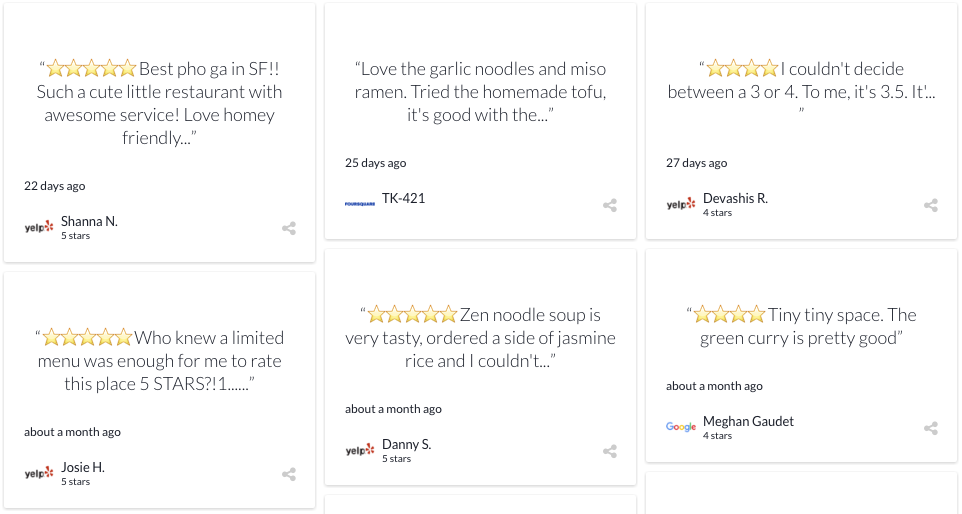Open reviewer name Shanna N.
This screenshot has height=514, width=962.
click(89, 221)
